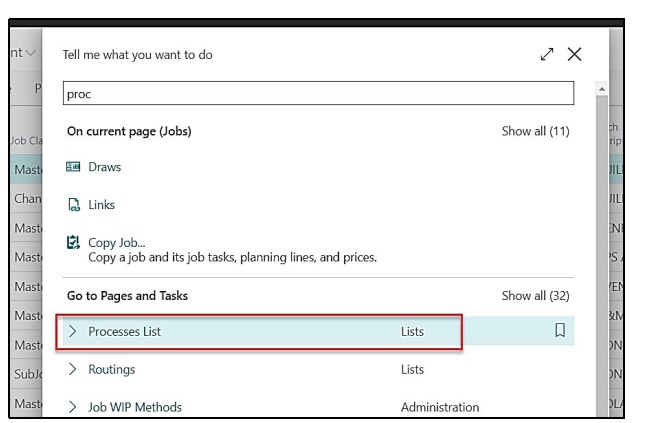Open Job WIP Methods administration page

pos(135,407)
